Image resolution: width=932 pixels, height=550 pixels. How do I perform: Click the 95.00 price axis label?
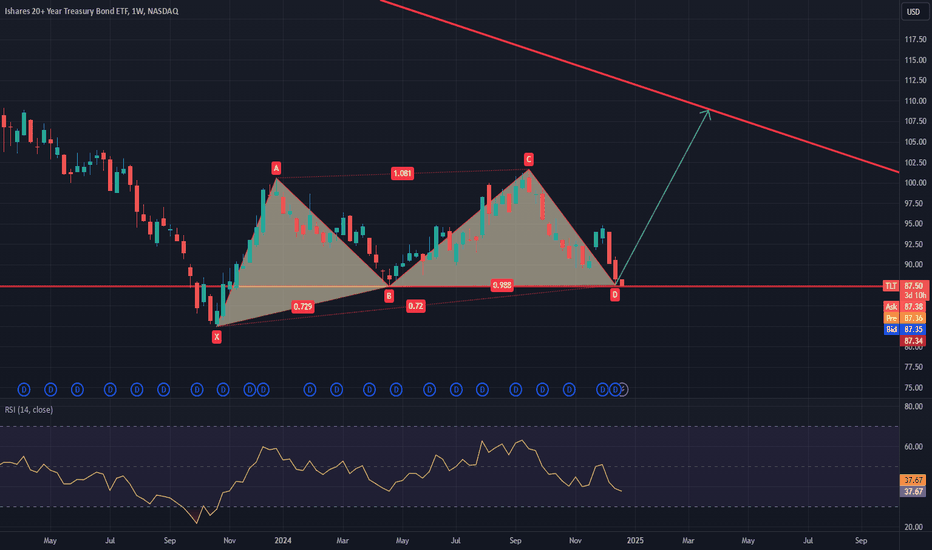(914, 224)
